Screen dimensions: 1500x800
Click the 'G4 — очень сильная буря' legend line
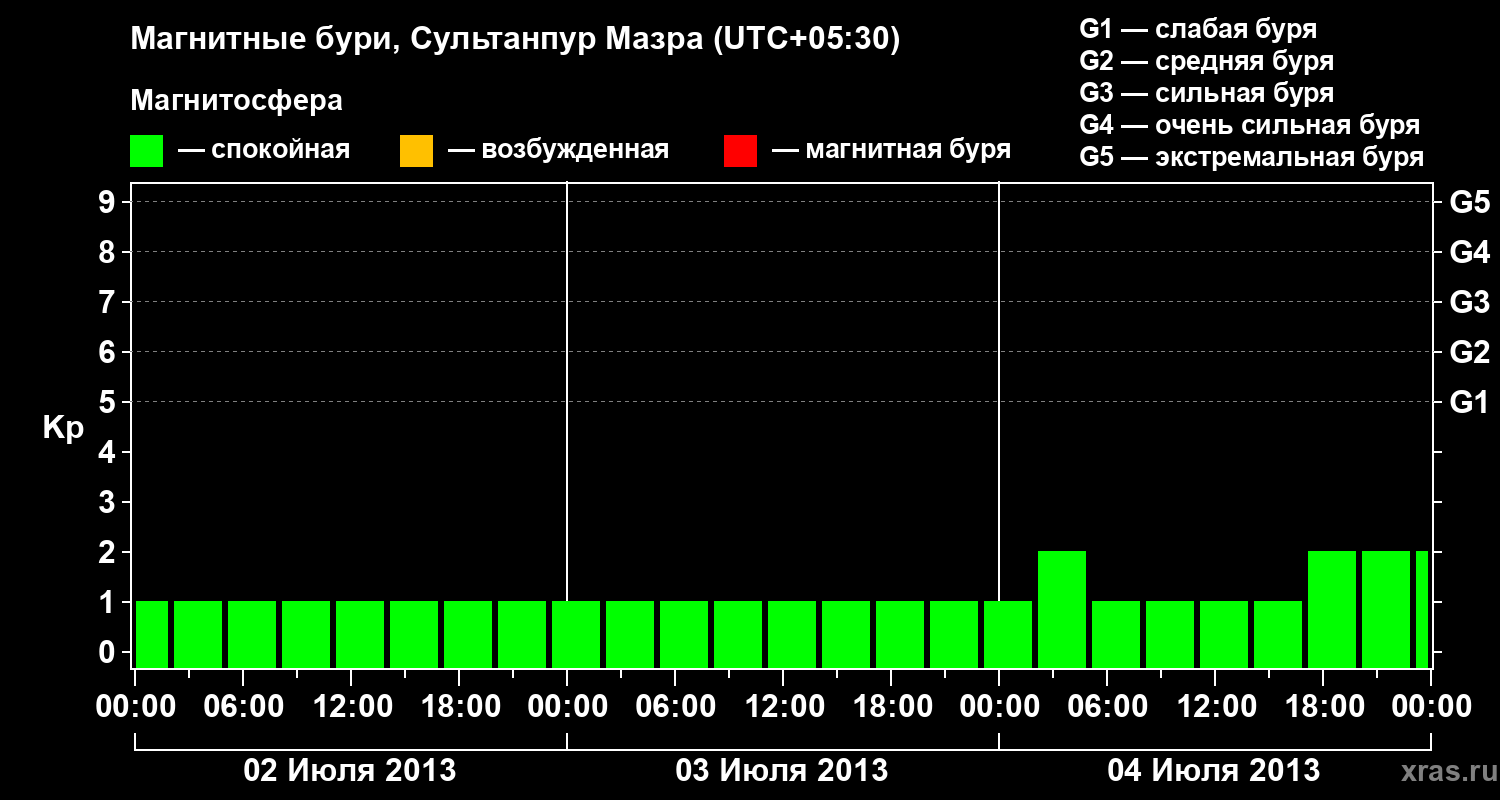(x=1250, y=125)
